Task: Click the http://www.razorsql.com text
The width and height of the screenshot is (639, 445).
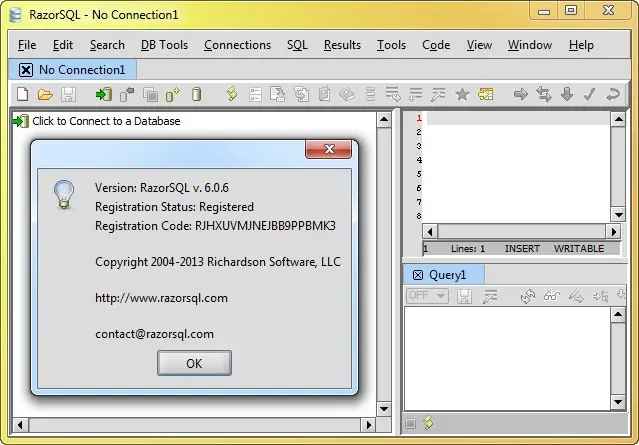Action: coord(161,298)
